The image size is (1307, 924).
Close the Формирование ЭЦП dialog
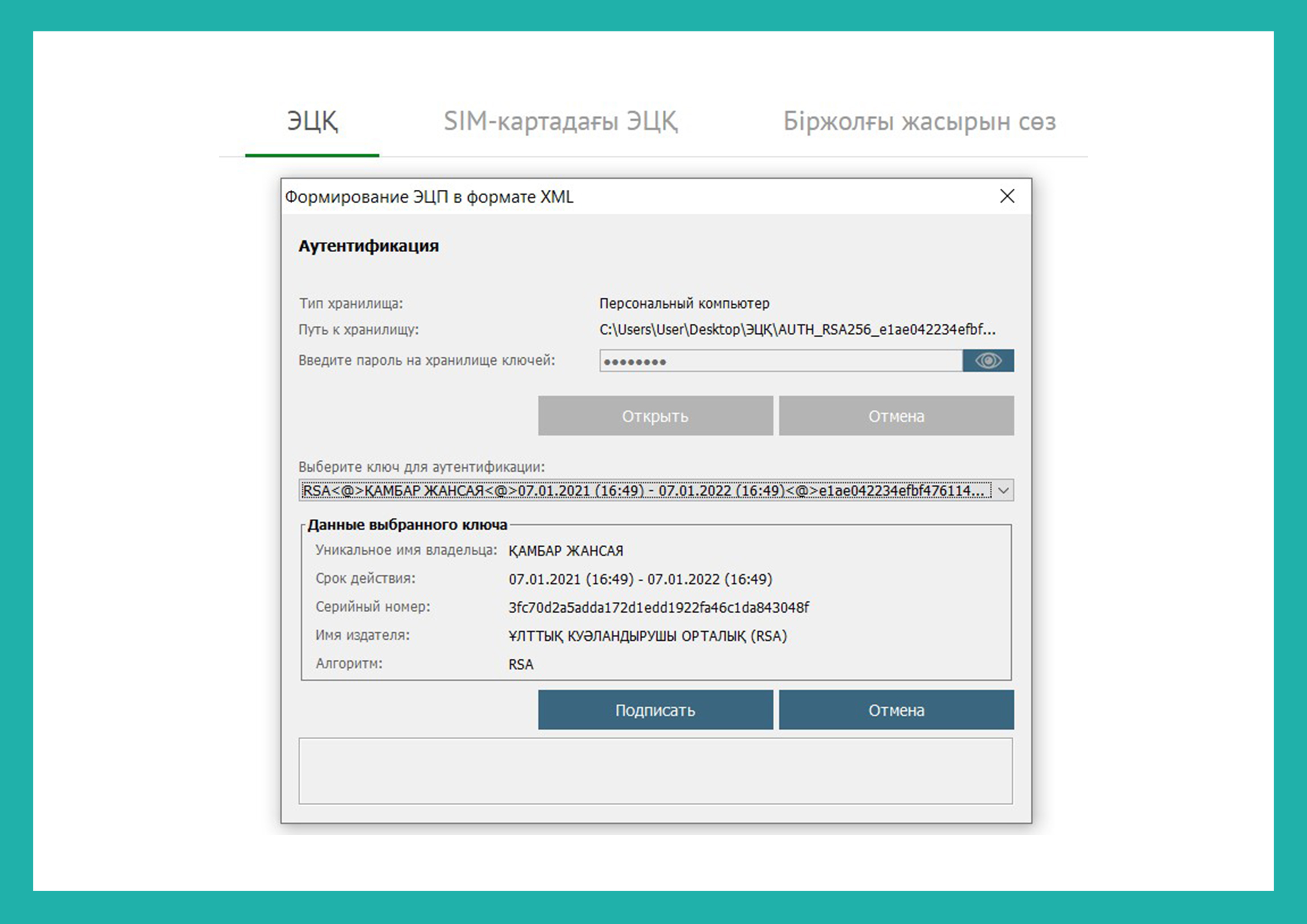click(1007, 196)
